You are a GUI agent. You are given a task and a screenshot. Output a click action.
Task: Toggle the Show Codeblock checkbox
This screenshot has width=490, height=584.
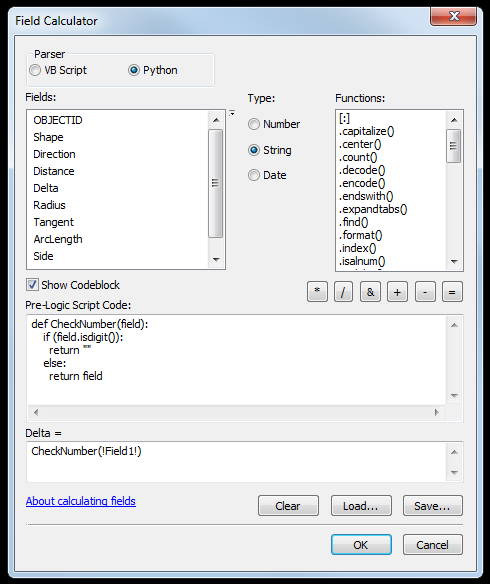pyautogui.click(x=73, y=285)
